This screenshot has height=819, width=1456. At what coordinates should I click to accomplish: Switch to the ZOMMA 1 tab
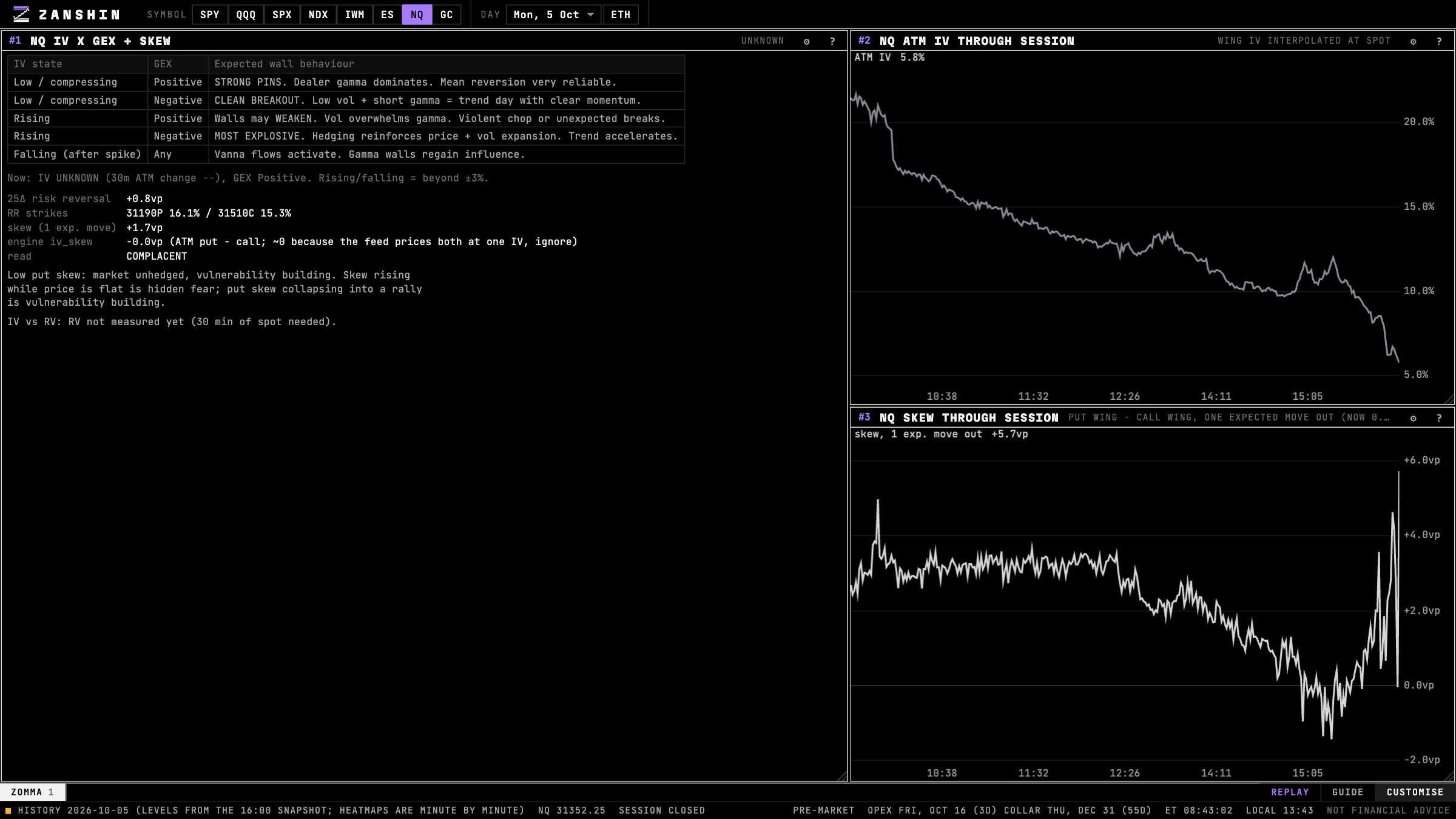[33, 792]
